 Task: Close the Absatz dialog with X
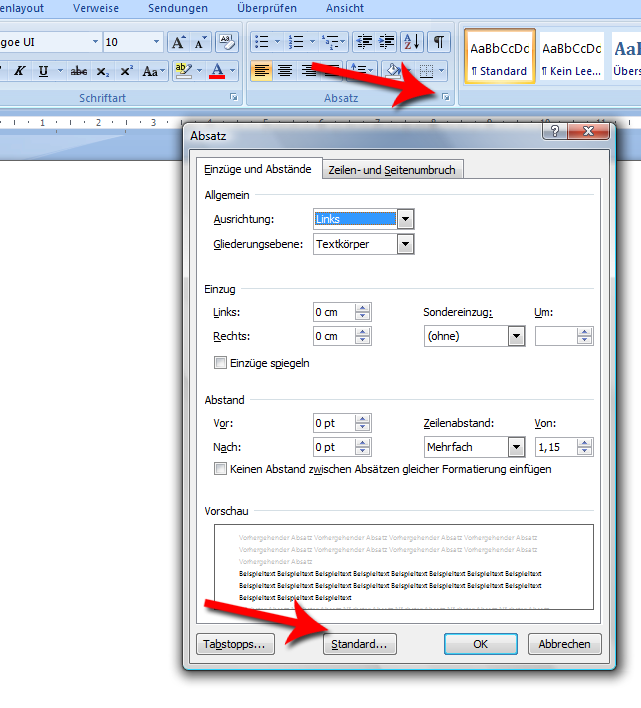589,131
